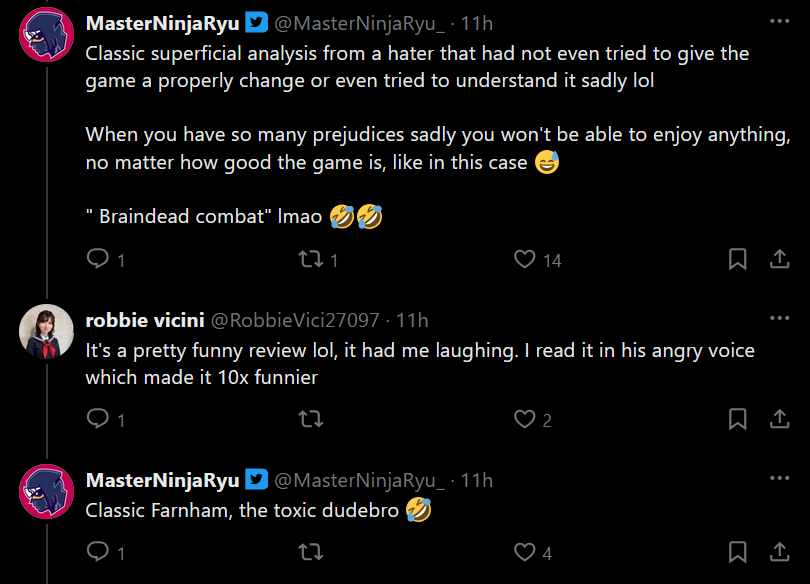Like the tweet with 14 likes
810x584 pixels.
tap(525, 260)
